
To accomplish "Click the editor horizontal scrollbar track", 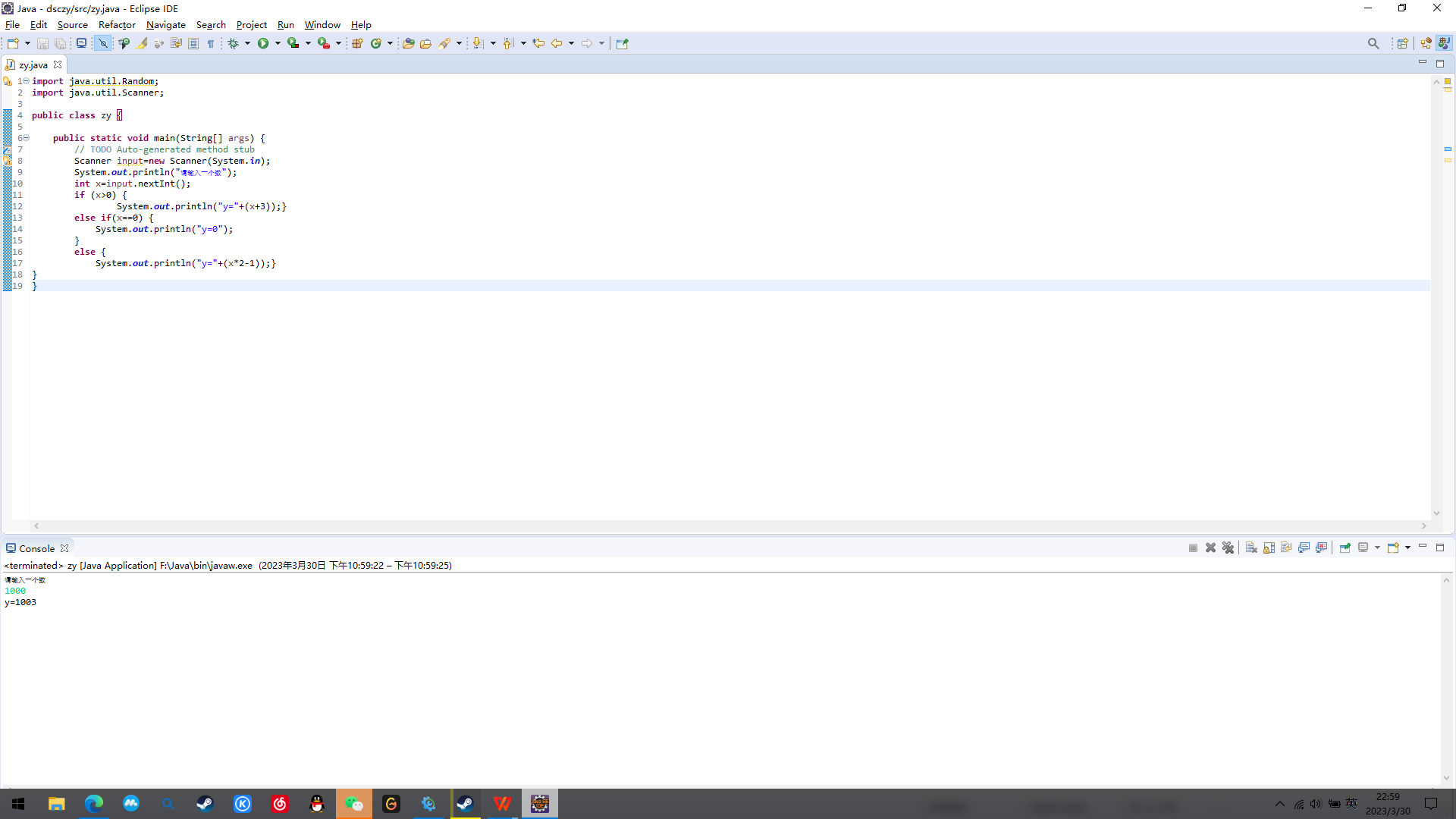I will pos(728,526).
